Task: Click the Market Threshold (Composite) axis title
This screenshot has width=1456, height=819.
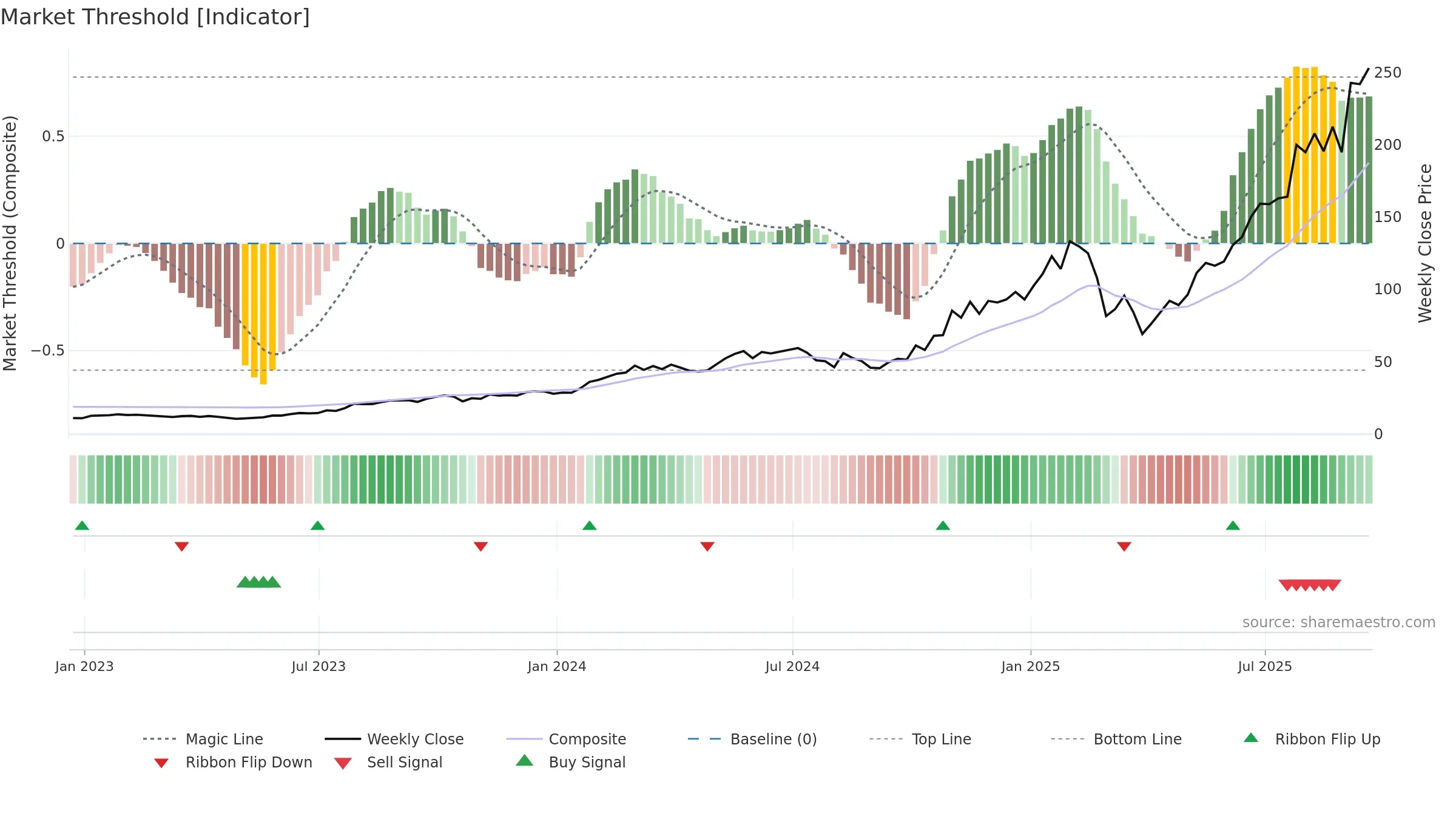Action: pos(10,243)
